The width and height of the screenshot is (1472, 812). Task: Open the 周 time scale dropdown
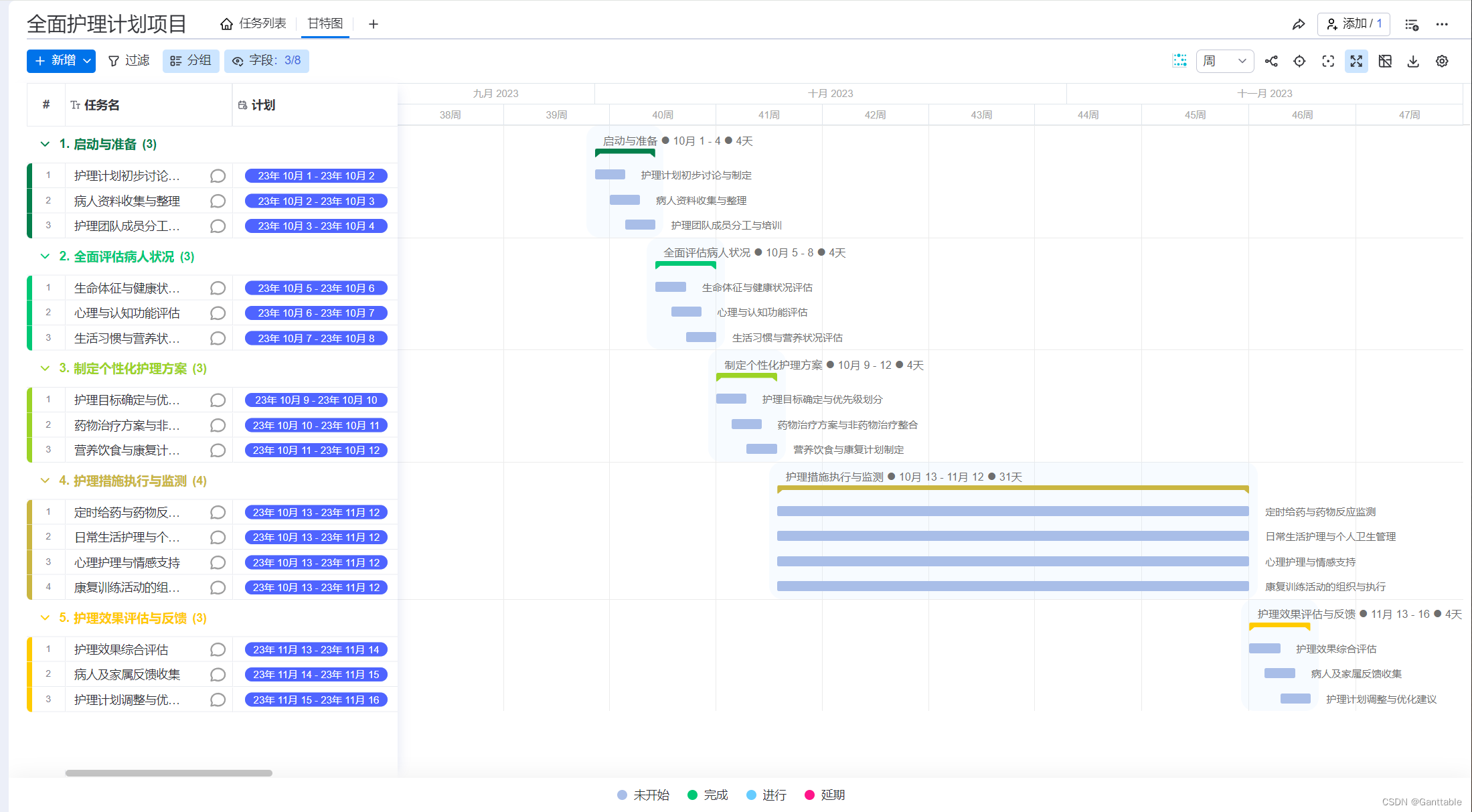tap(1224, 62)
